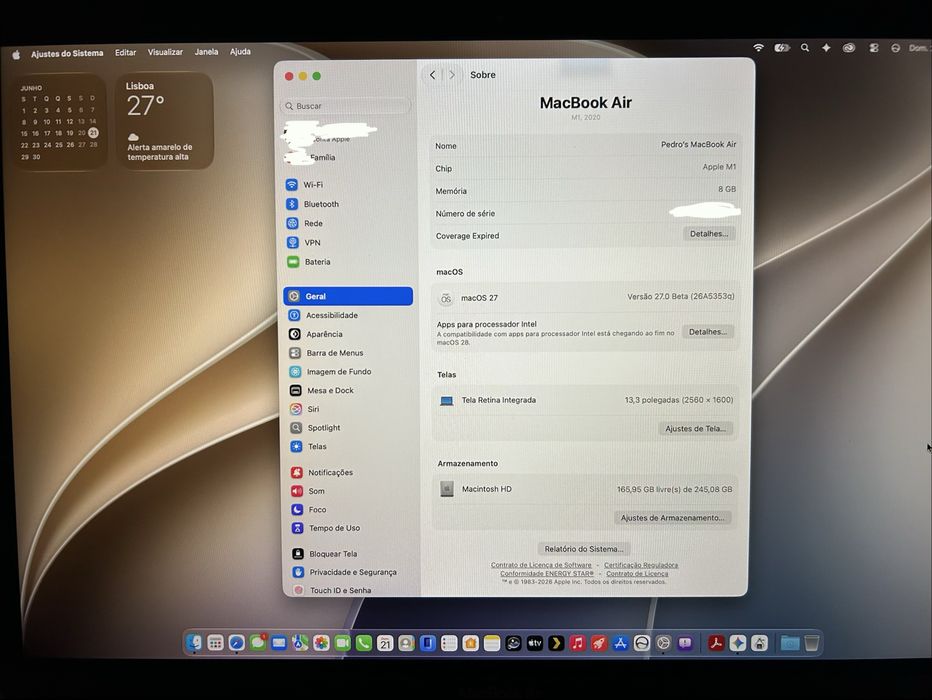Click the Creative Cloud menu bar icon
Viewport: 932px width, 700px height.
[849, 48]
